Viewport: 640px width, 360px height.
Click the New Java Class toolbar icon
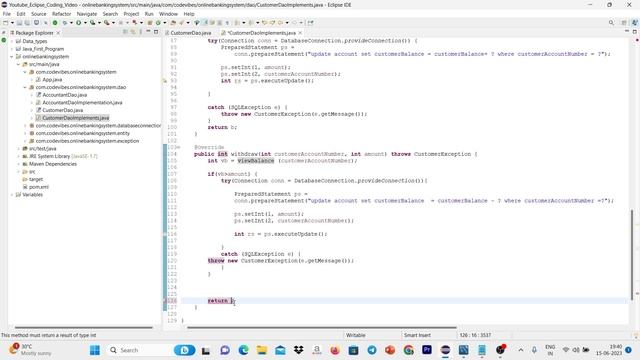158,23
